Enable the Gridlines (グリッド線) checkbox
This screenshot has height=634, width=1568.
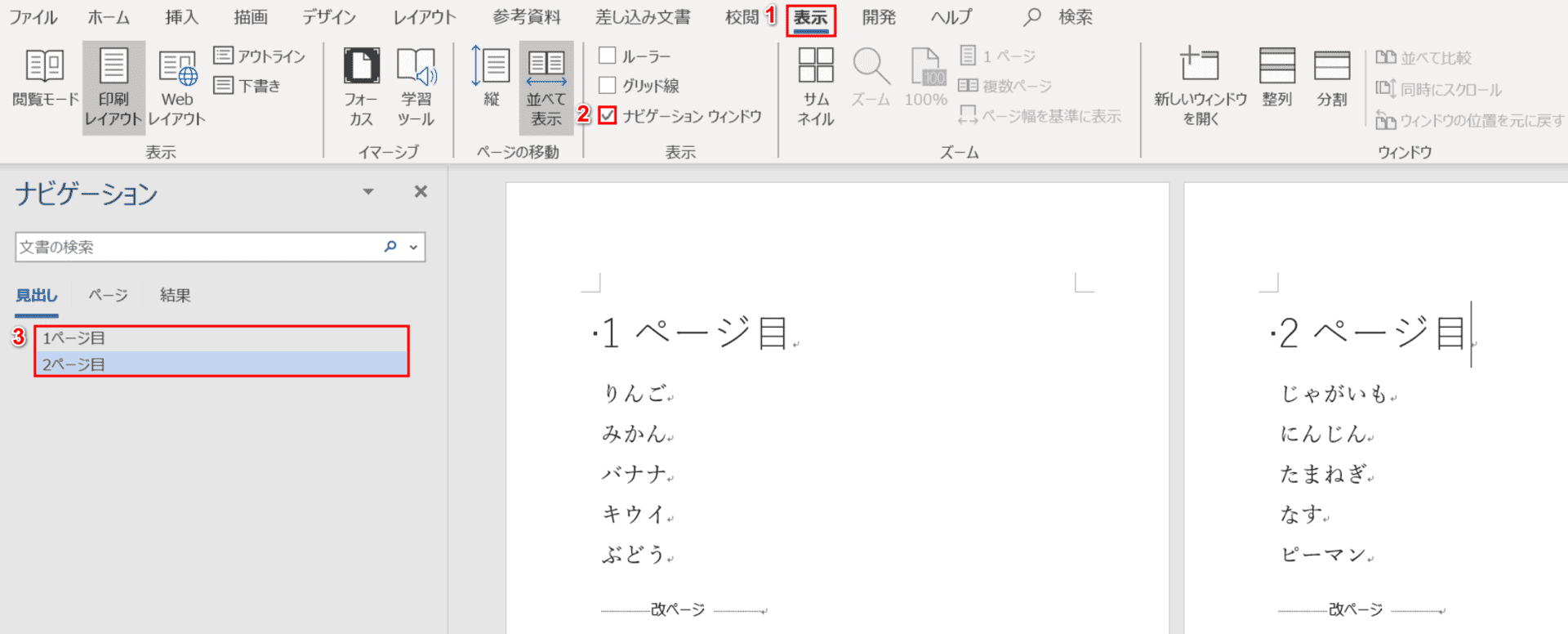coord(608,85)
